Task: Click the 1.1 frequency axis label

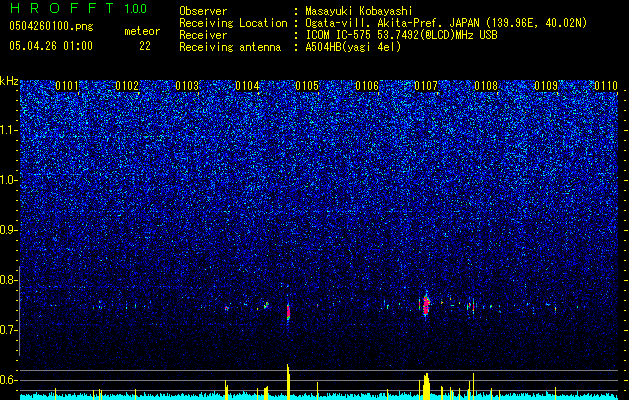Action: click(x=9, y=130)
